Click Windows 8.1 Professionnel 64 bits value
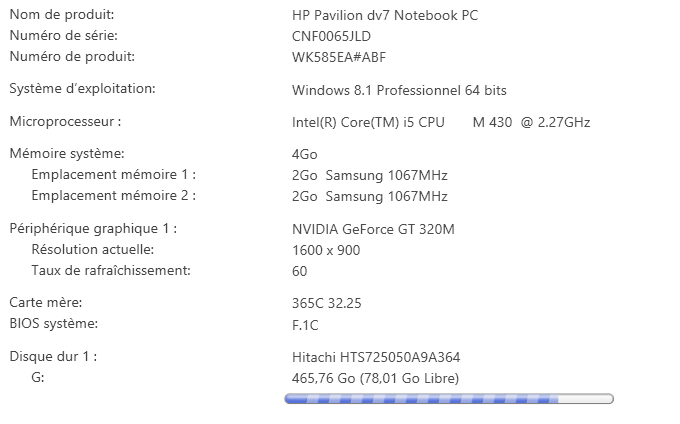680x424 pixels. pyautogui.click(x=399, y=90)
